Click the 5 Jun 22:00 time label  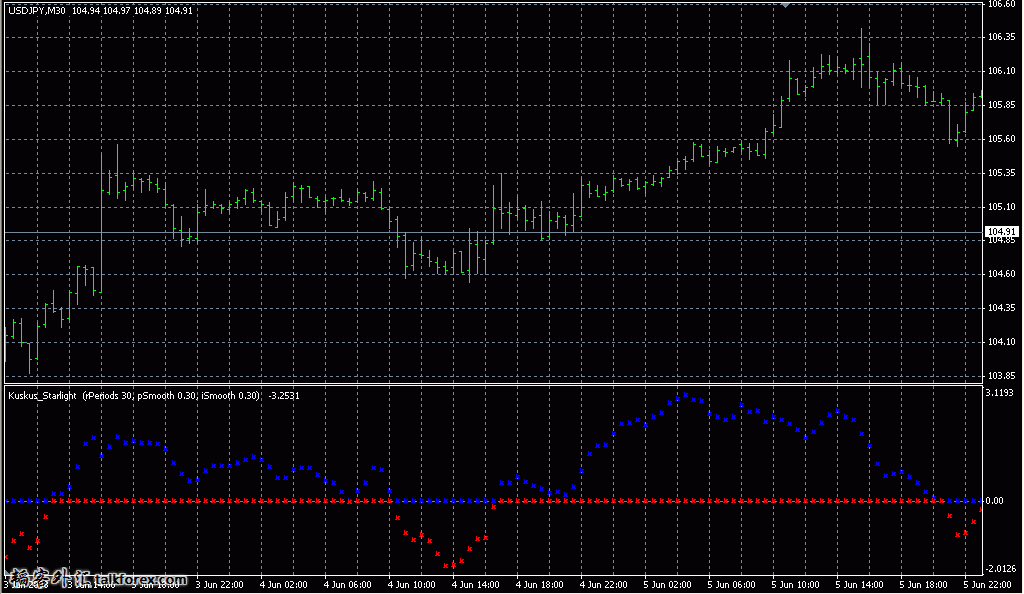click(x=987, y=585)
